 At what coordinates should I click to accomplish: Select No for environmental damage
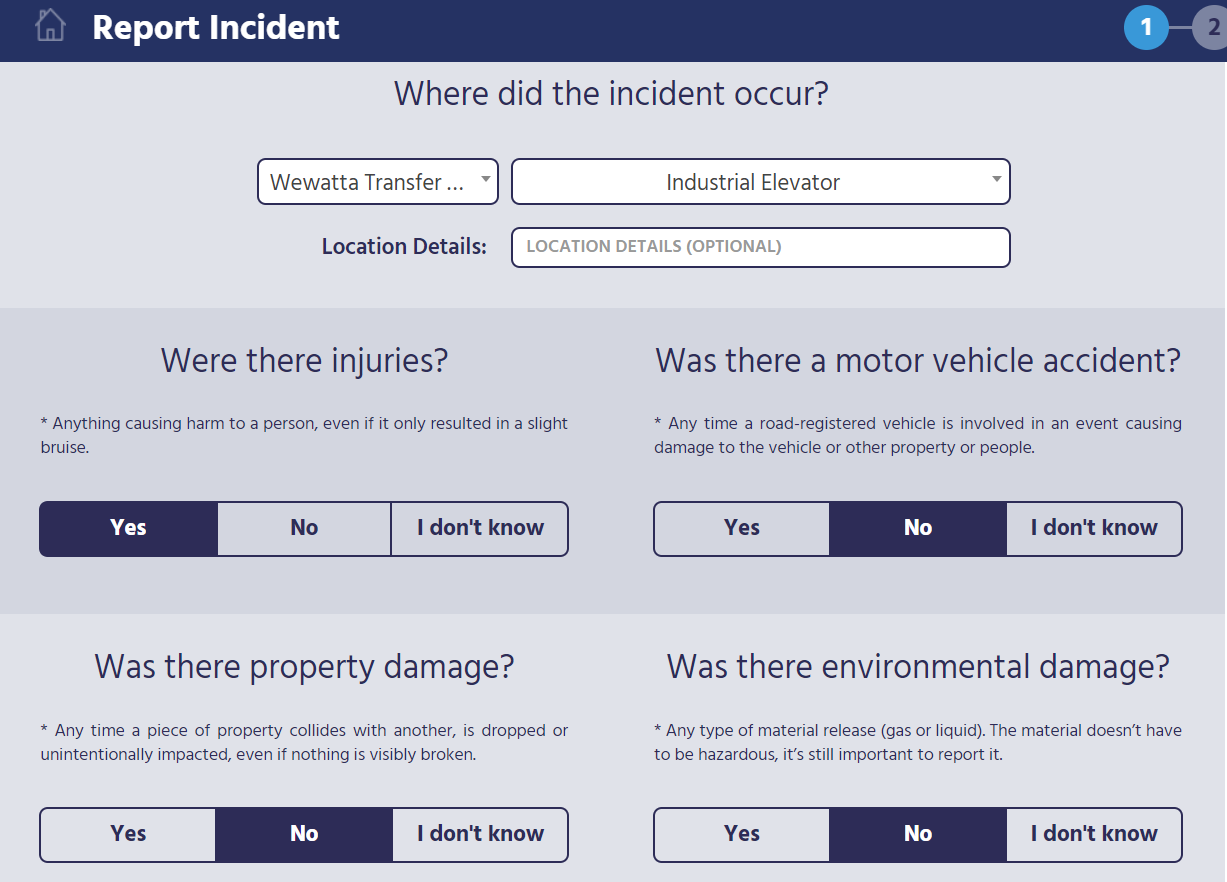click(x=918, y=834)
